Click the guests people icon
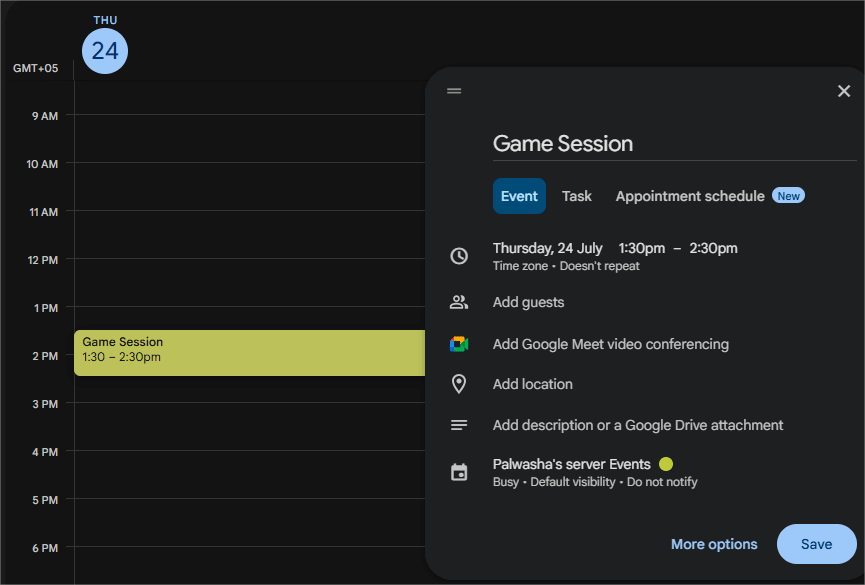Image resolution: width=865 pixels, height=585 pixels. (459, 302)
